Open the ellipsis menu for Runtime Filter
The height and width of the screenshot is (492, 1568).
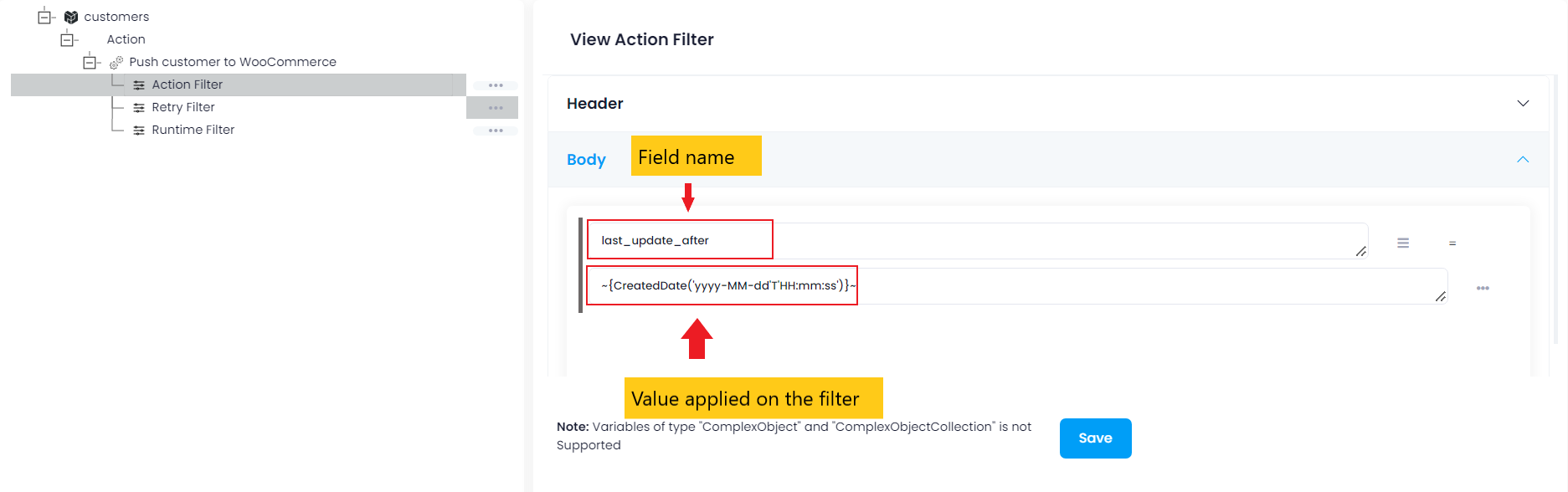pyautogui.click(x=496, y=130)
